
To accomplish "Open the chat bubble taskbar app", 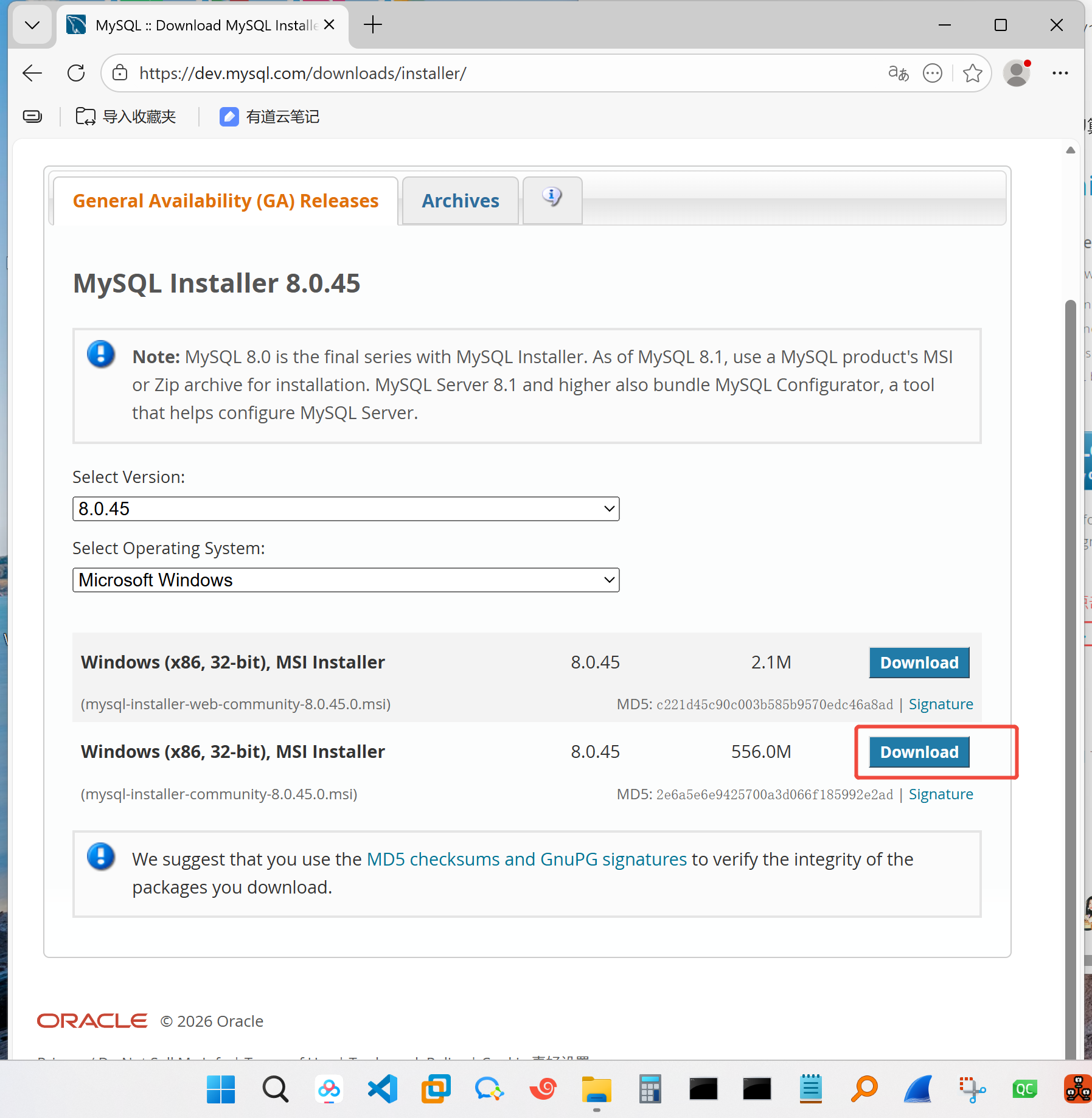I will [489, 1089].
